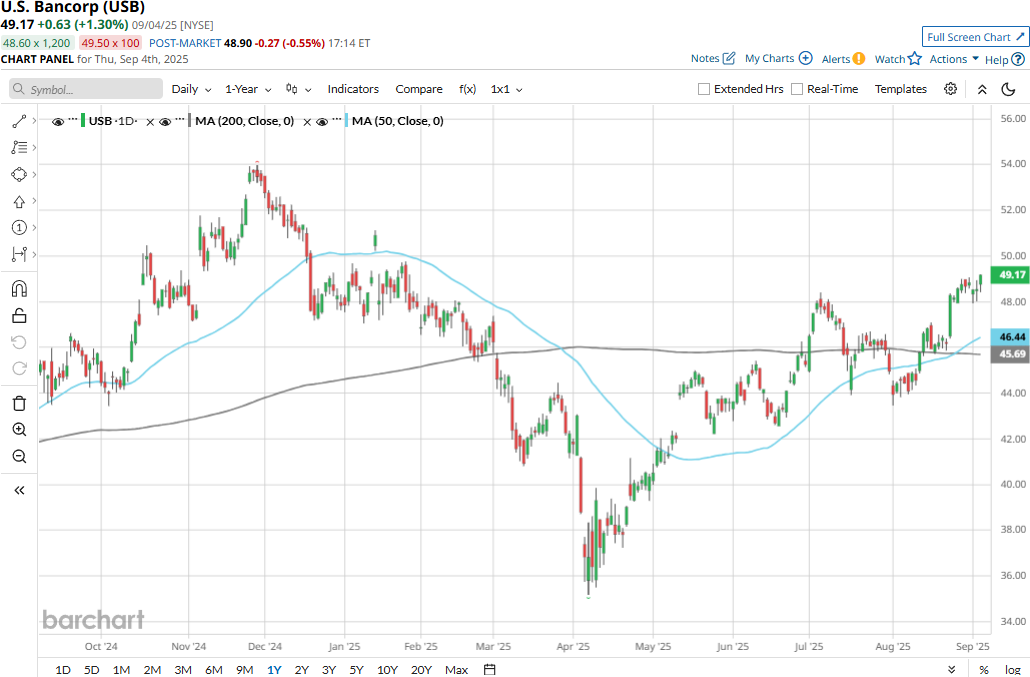Click the Alerts exclamation icon
Image resolution: width=1030 pixels, height=677 pixels.
click(859, 58)
